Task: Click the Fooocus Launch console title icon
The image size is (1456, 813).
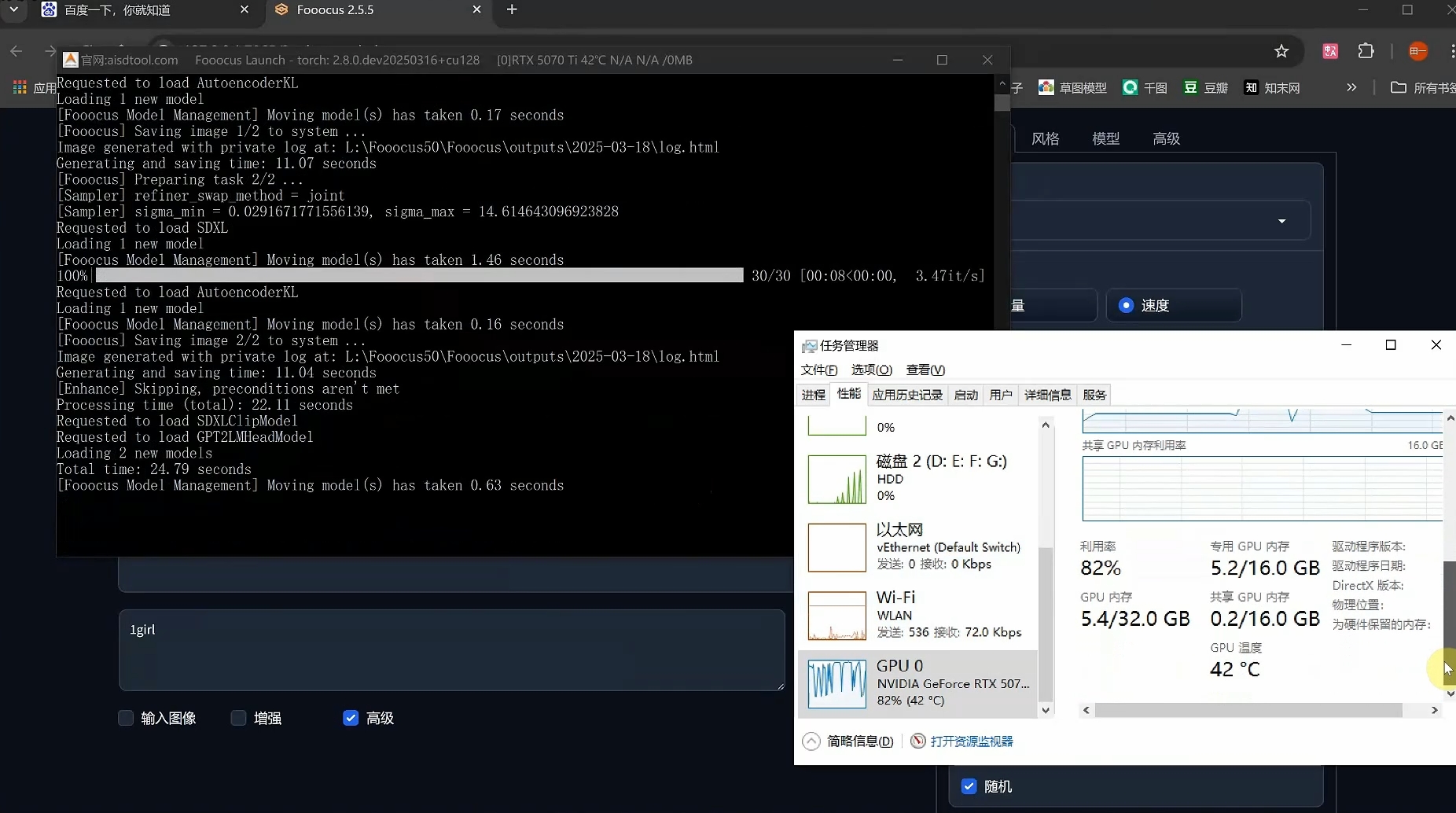Action: pos(71,60)
